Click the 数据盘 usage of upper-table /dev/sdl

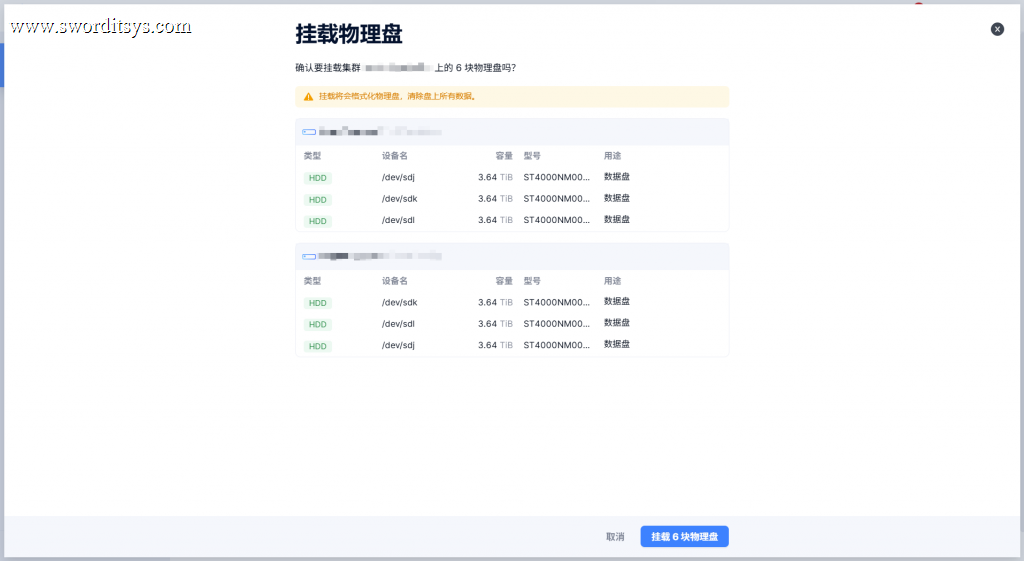pyautogui.click(x=616, y=219)
